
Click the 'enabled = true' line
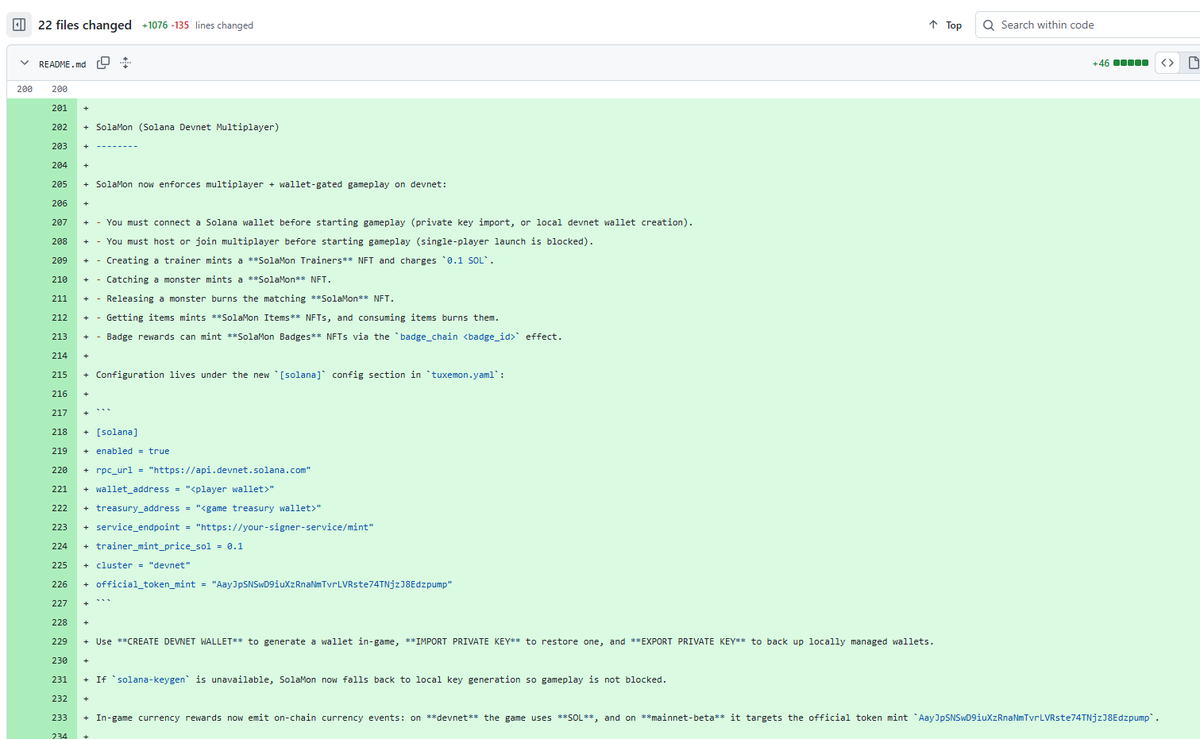pyautogui.click(x=133, y=450)
